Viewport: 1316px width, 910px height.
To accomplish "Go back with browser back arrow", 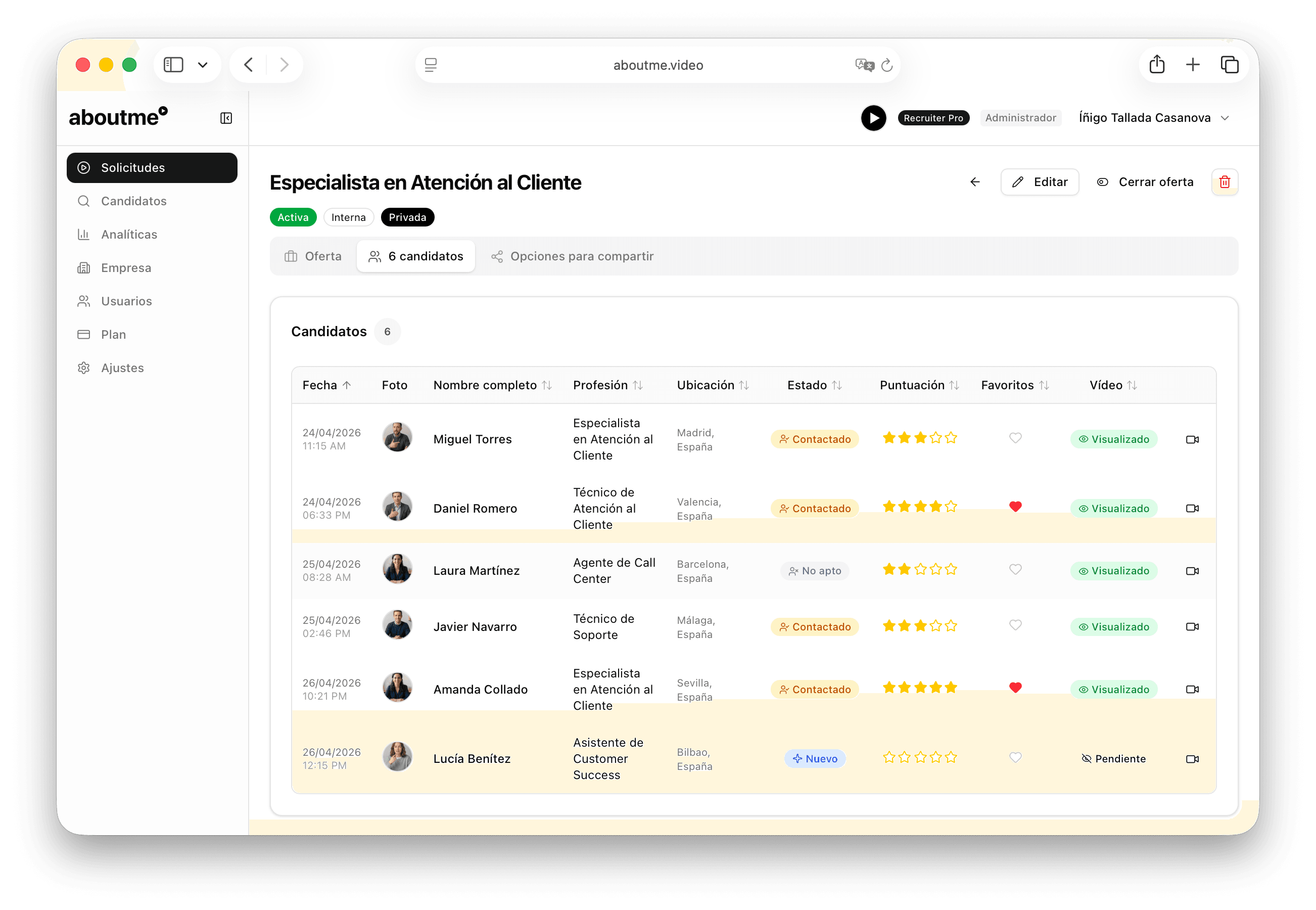I will pos(249,65).
